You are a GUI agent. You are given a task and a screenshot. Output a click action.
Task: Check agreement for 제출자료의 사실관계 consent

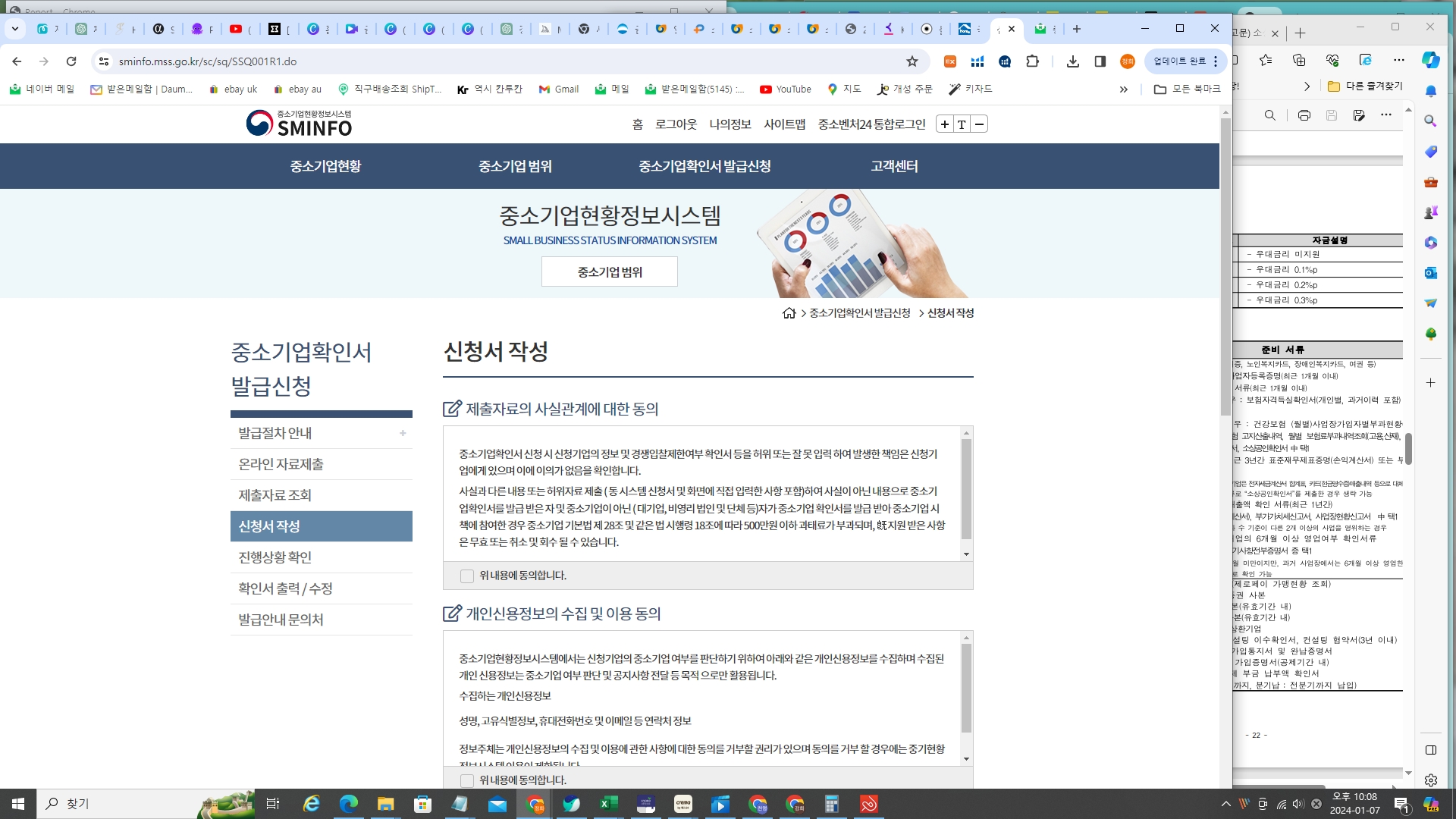pyautogui.click(x=467, y=576)
